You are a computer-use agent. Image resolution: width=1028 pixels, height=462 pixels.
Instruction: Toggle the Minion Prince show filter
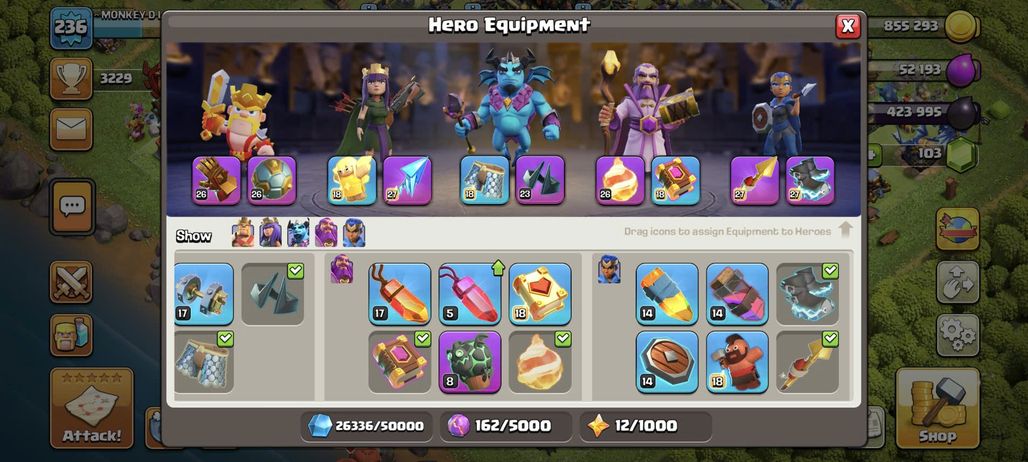click(x=298, y=233)
